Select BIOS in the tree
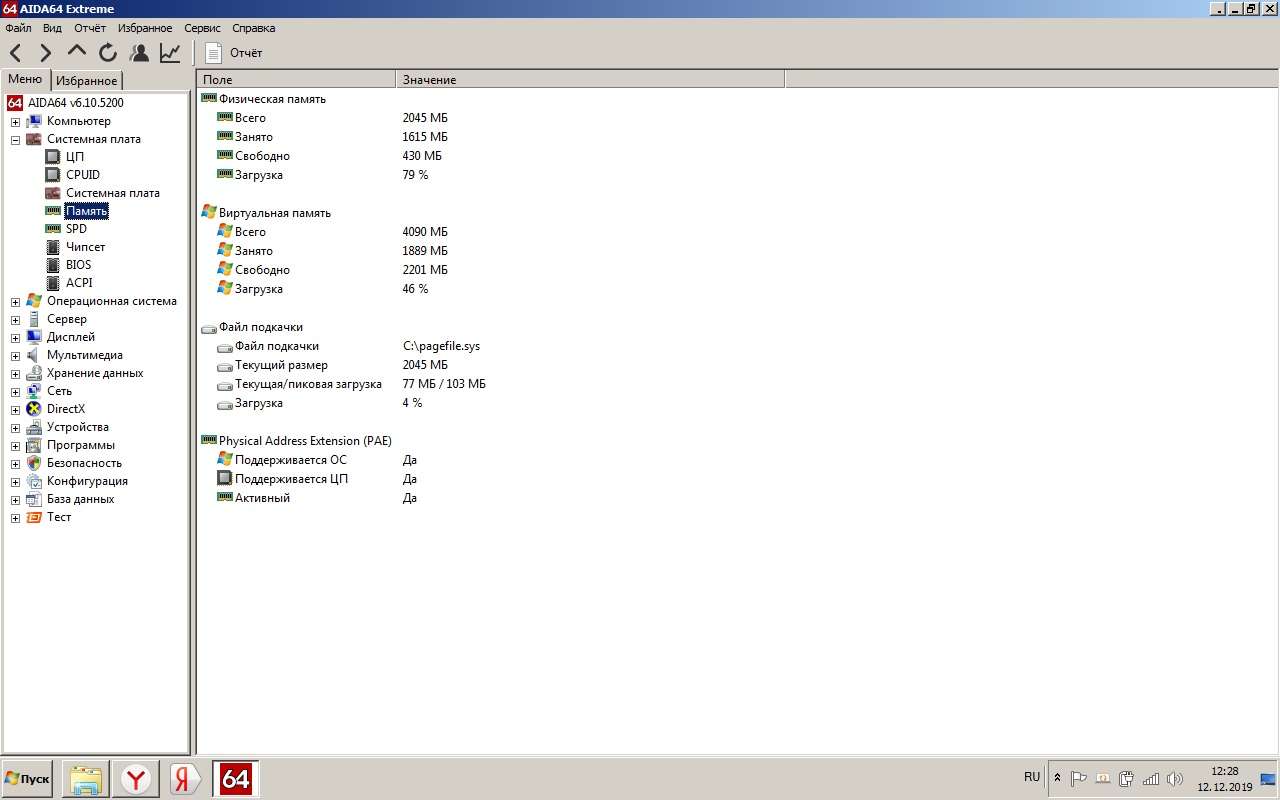The width and height of the screenshot is (1280, 800). (x=78, y=265)
